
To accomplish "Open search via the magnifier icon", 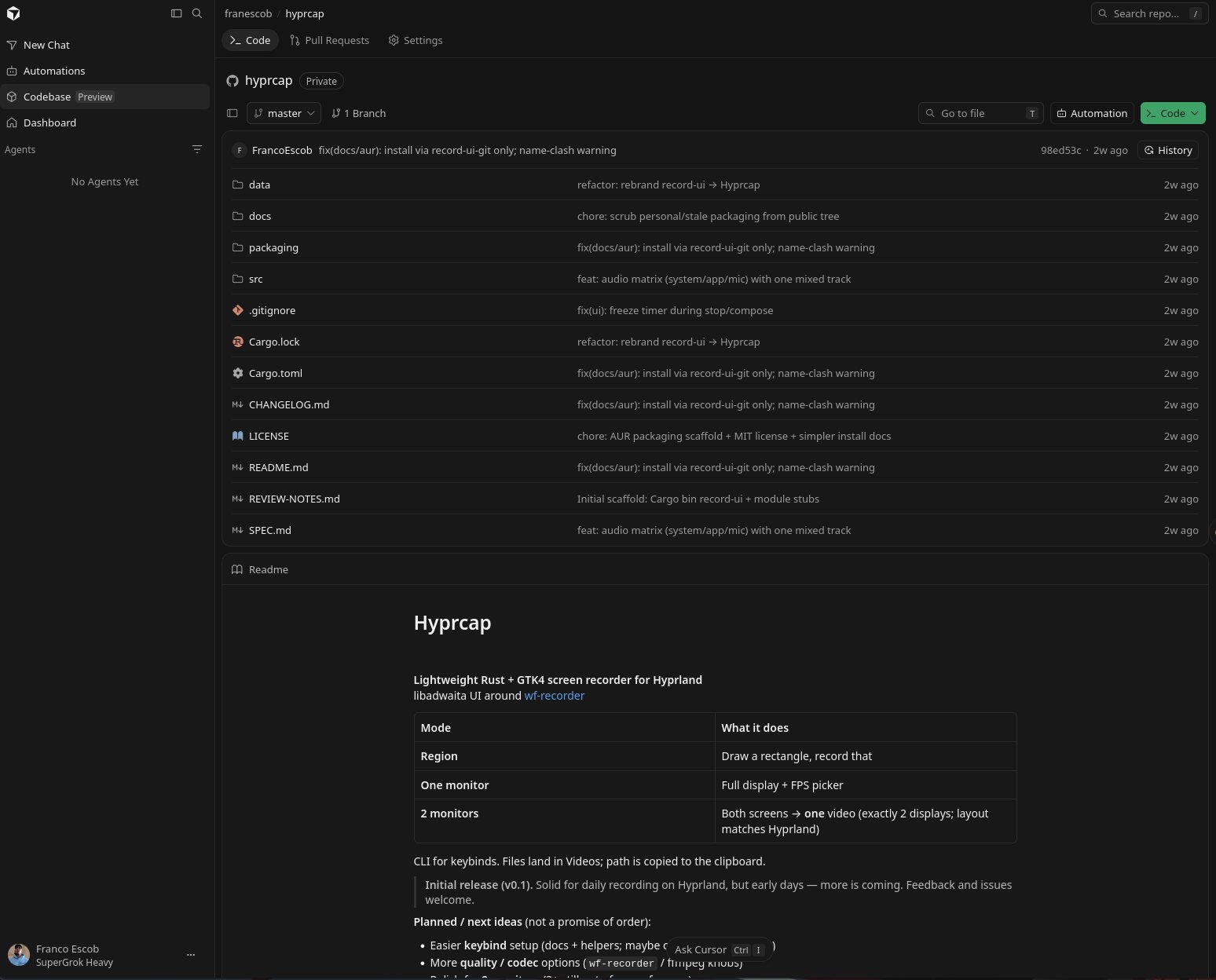I will [197, 13].
